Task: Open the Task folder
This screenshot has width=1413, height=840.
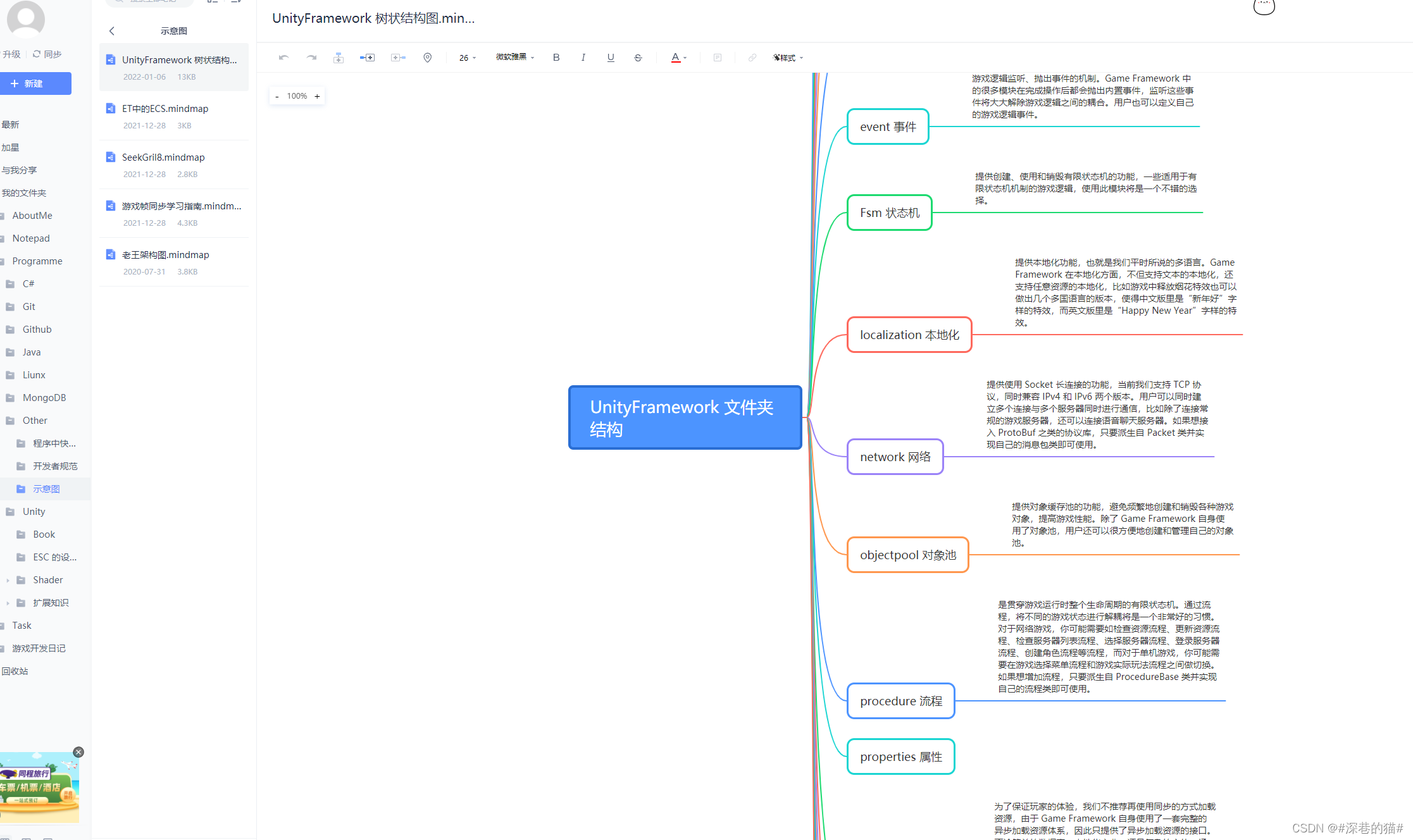Action: point(22,626)
